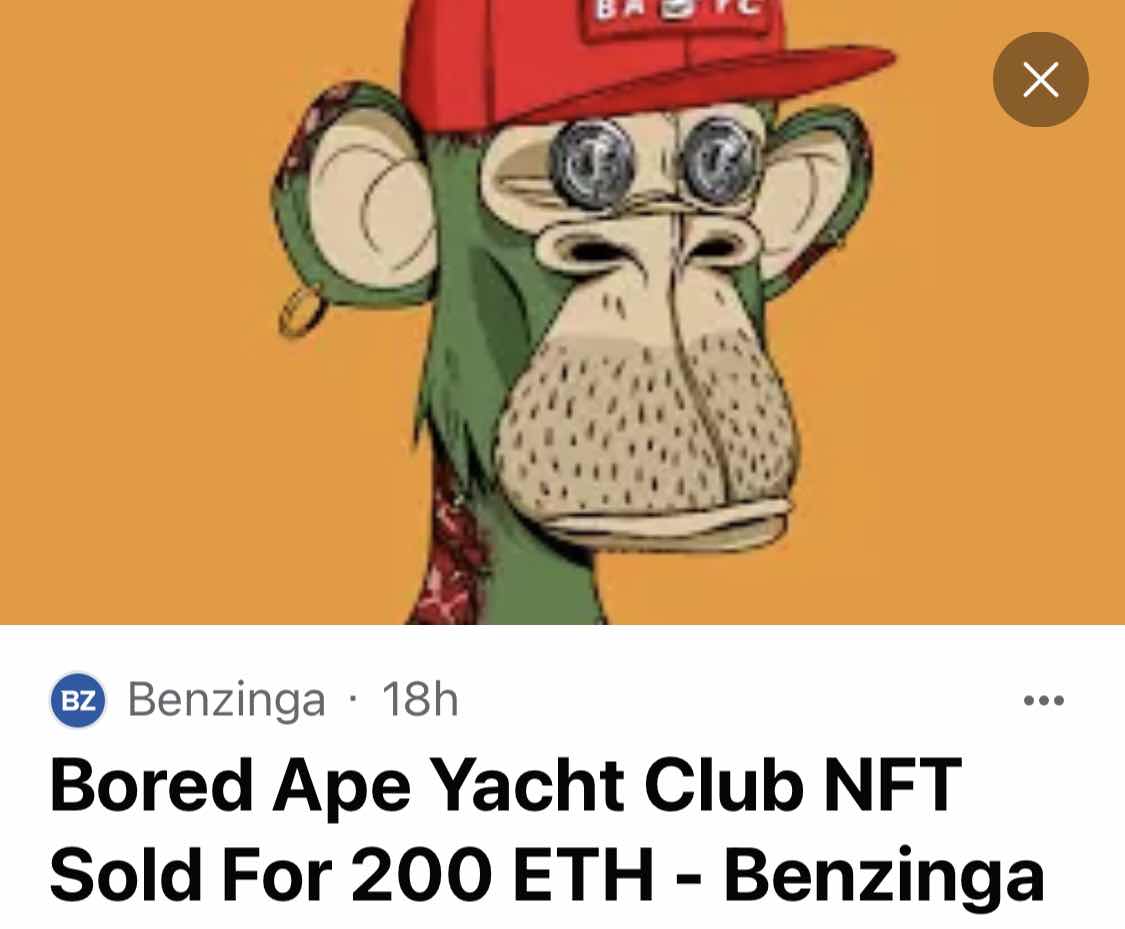Open the three-dot more options menu
The image size is (1125, 929).
tap(1044, 700)
